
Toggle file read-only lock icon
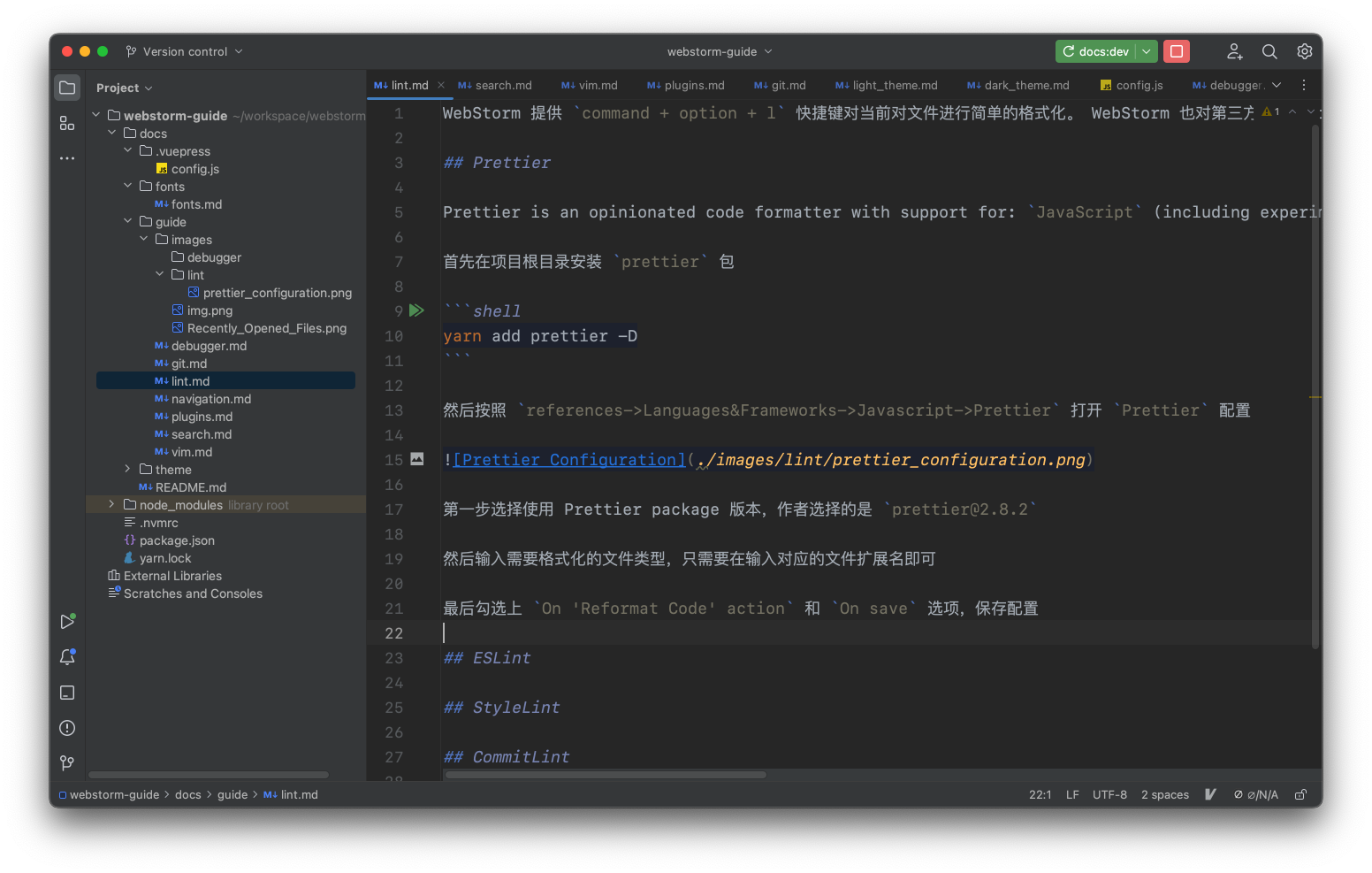[x=1301, y=794]
